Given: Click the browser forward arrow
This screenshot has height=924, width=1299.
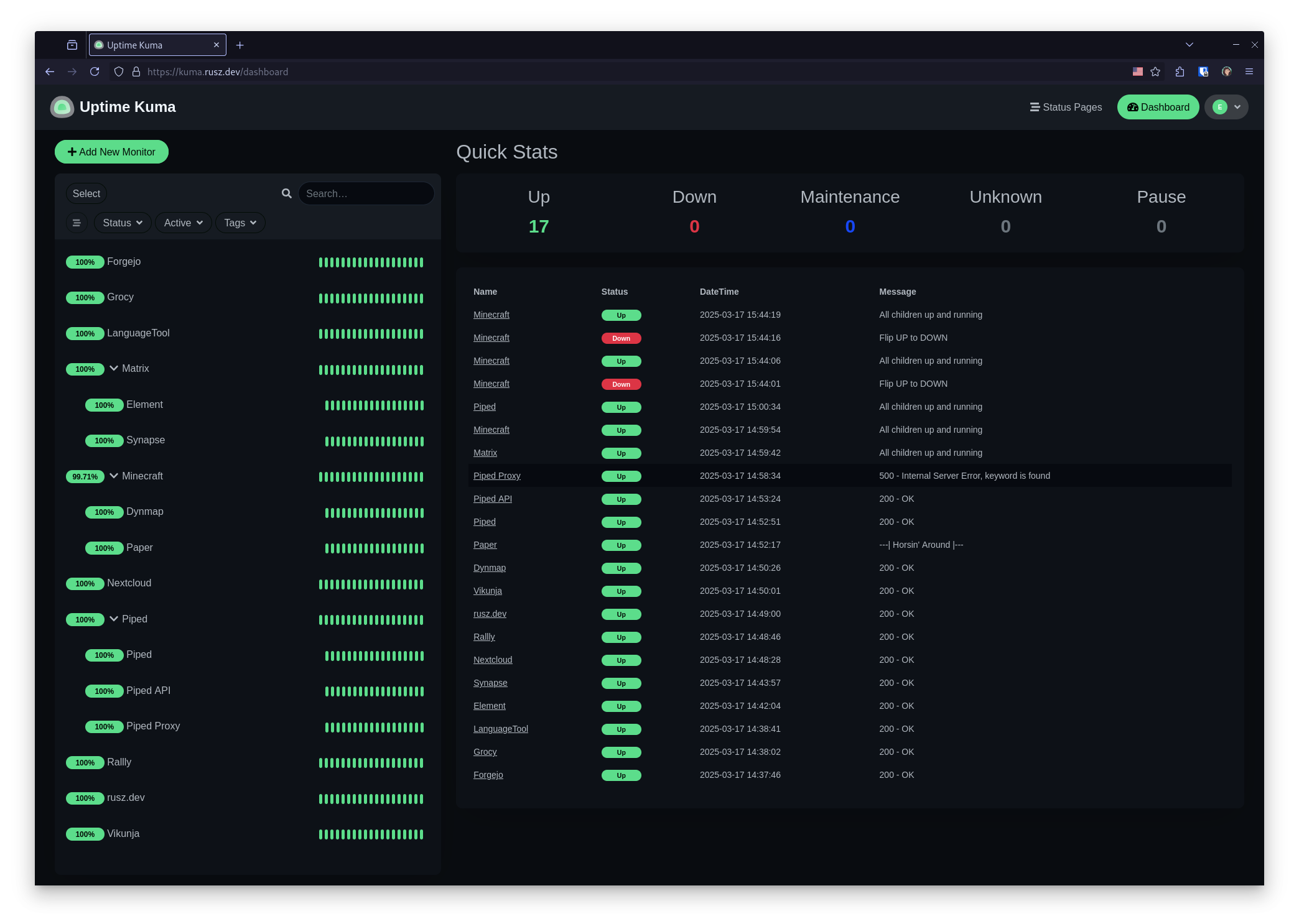Looking at the screenshot, I should coord(72,72).
